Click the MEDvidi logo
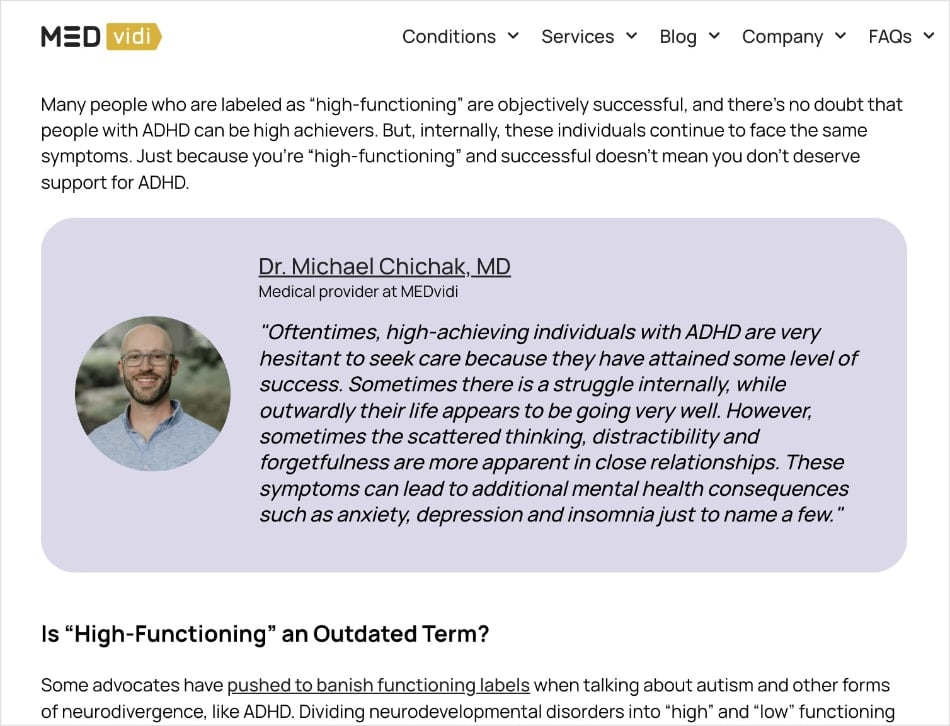The image size is (950, 726). pyautogui.click(x=100, y=36)
